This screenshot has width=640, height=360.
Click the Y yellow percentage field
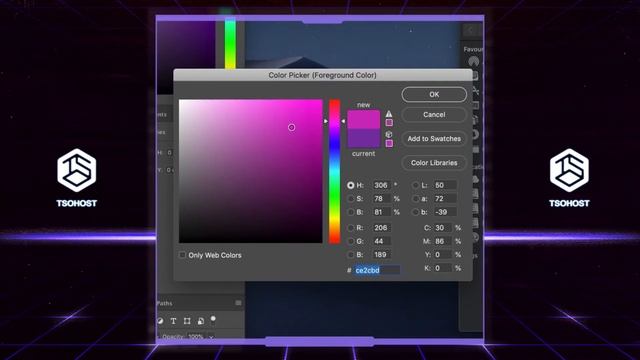click(443, 255)
